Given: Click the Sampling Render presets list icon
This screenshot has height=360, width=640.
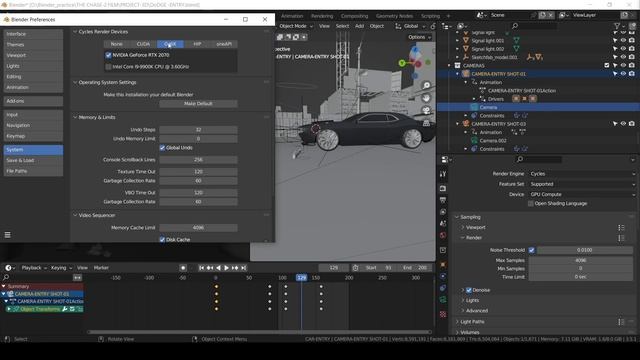Looking at the screenshot, I should pos(621,238).
